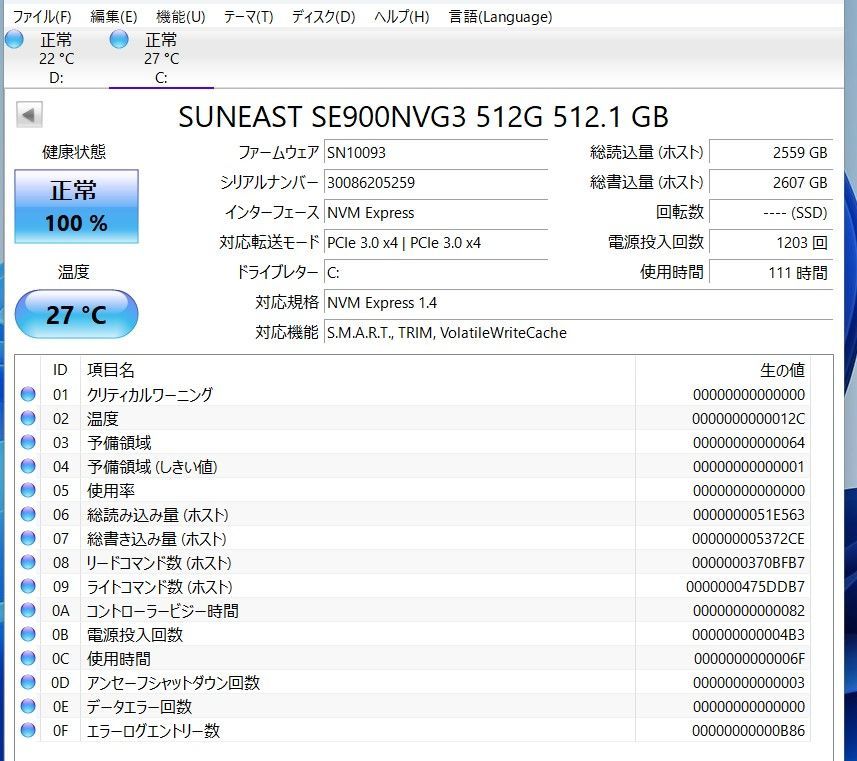Click status orb of ID 03 予備領域 row

tap(28, 442)
